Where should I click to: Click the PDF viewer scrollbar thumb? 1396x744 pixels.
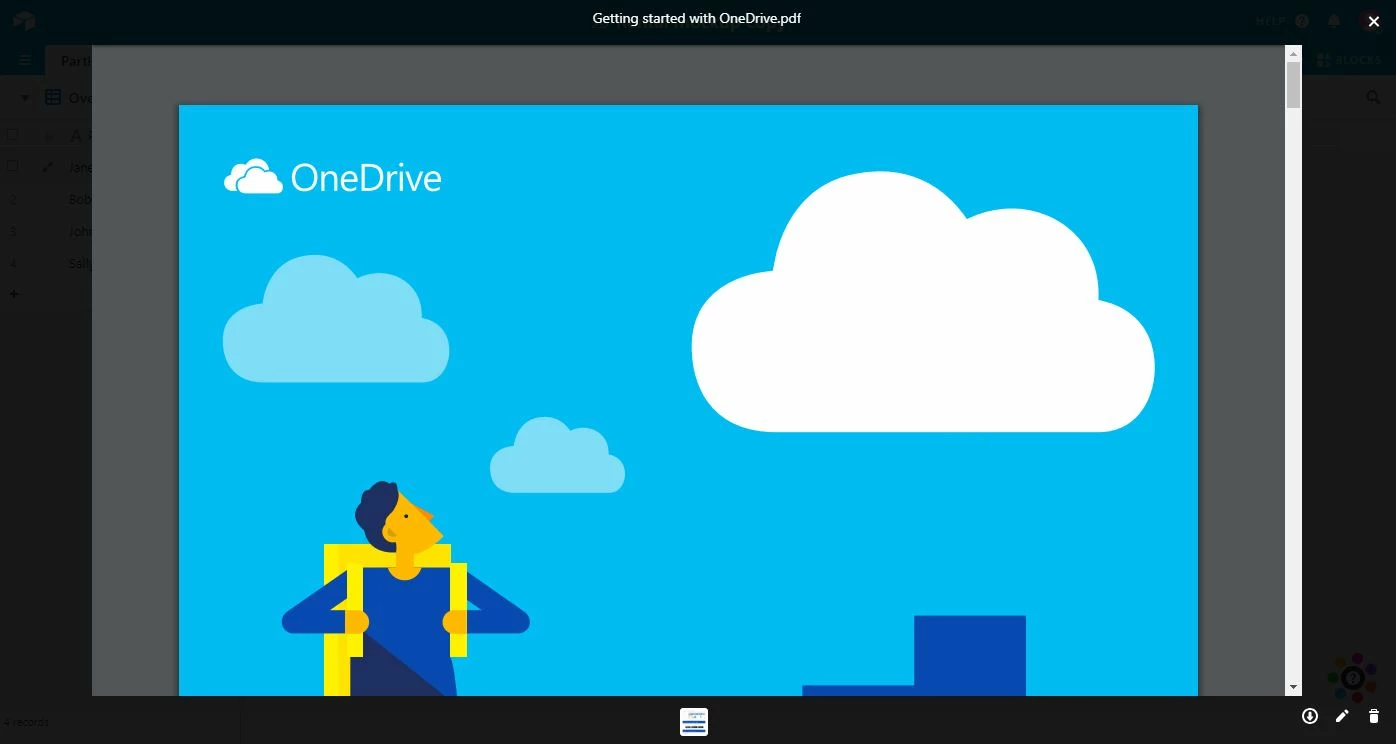[x=1293, y=85]
